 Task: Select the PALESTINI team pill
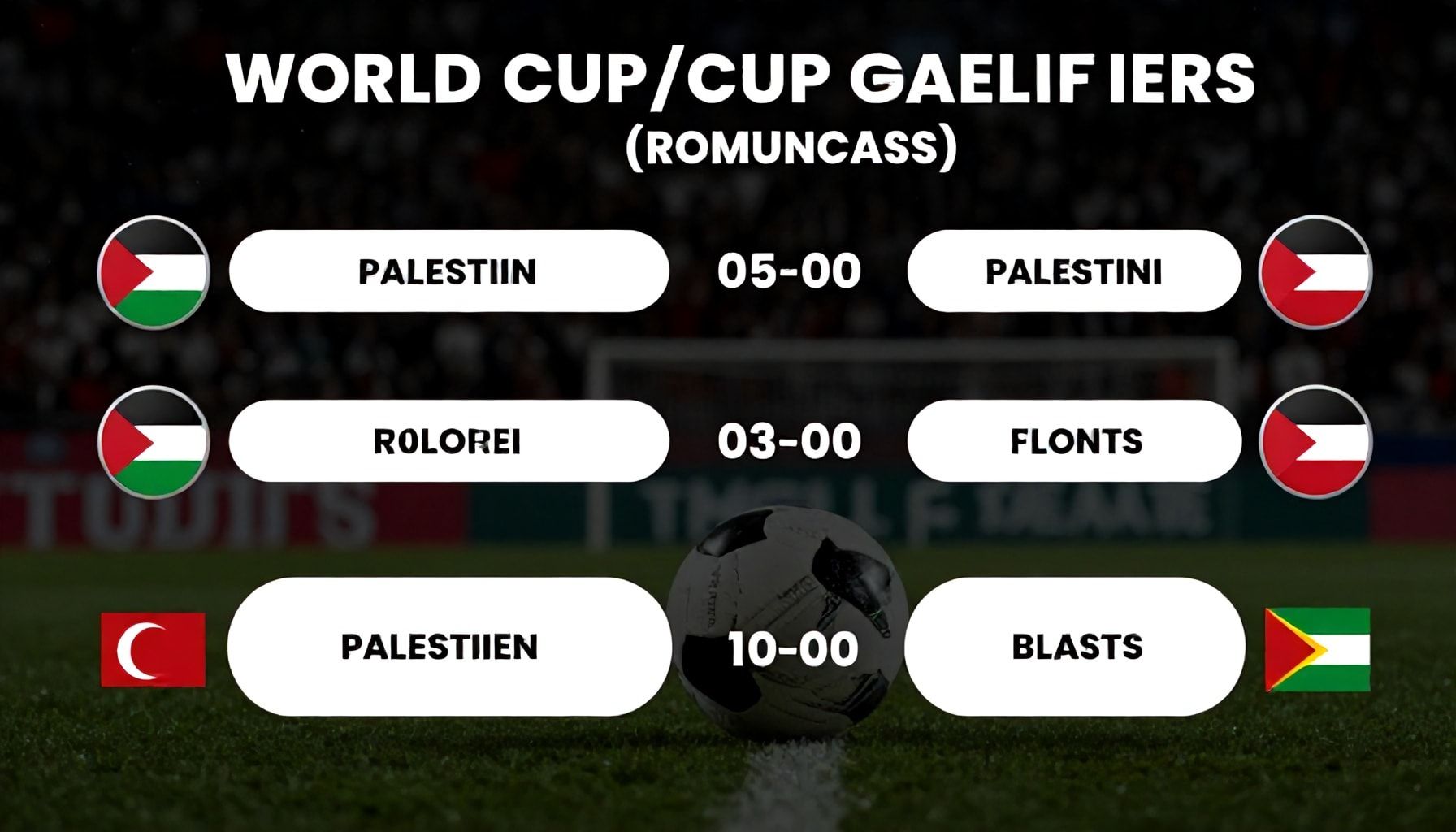pos(1073,271)
